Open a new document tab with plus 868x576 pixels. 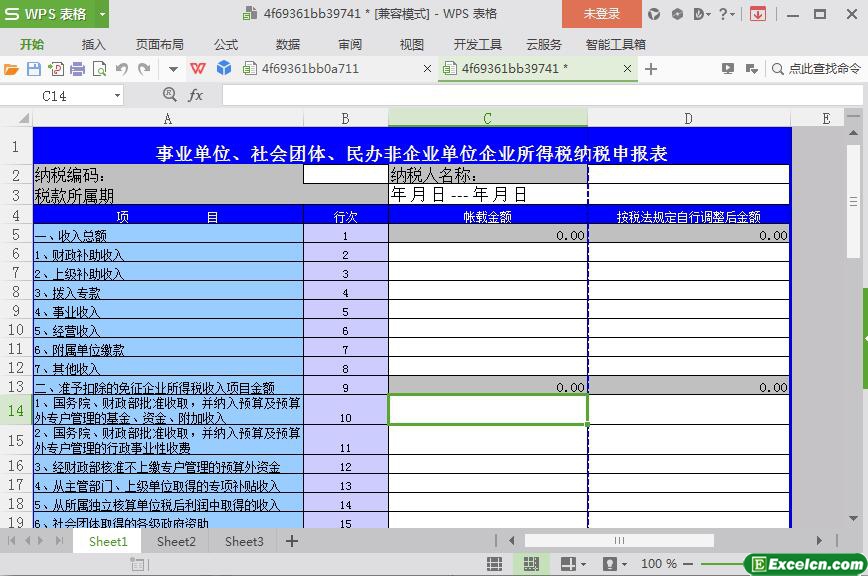coord(651,69)
